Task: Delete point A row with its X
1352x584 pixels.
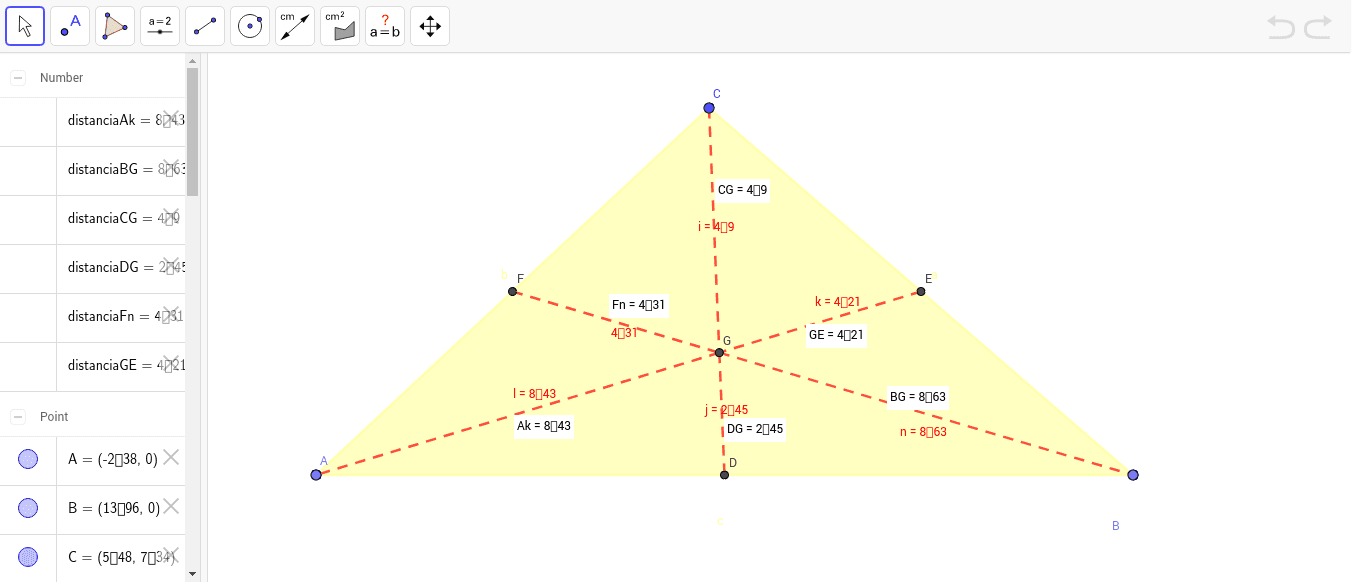Action: [171, 457]
